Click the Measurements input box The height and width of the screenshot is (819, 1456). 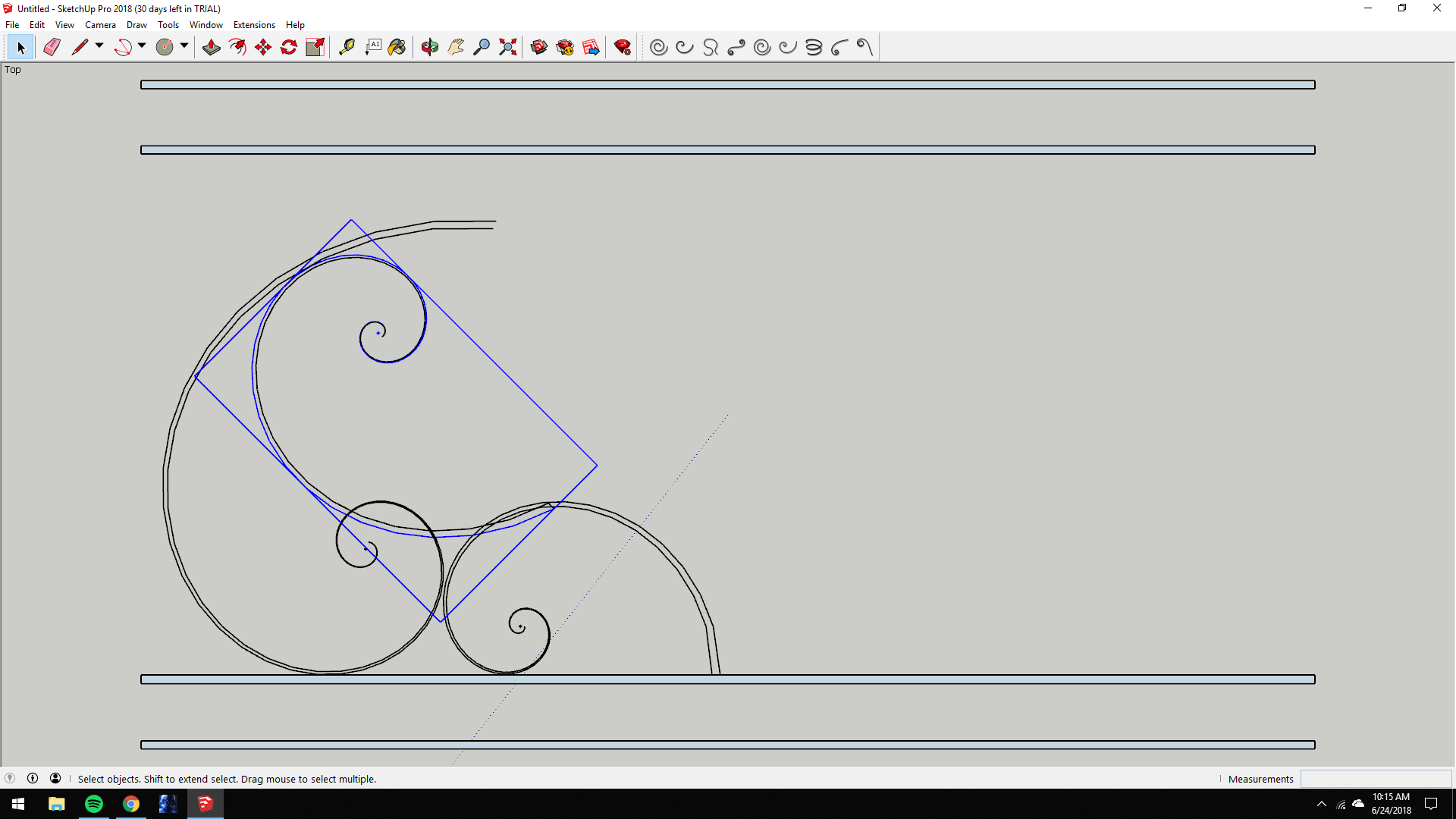coord(1376,779)
